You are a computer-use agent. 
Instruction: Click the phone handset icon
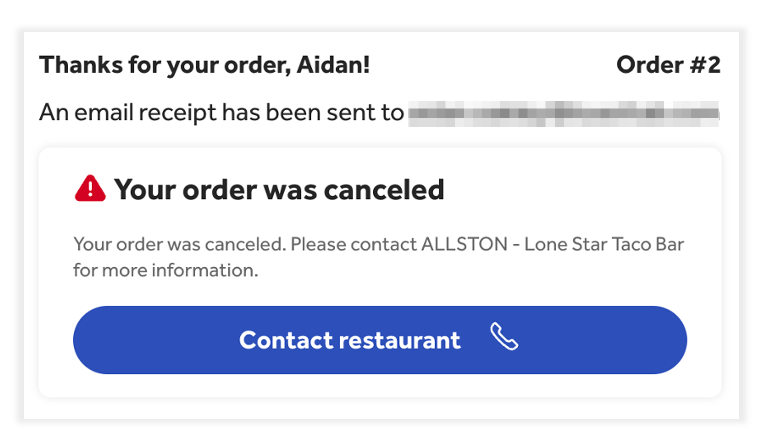point(504,339)
